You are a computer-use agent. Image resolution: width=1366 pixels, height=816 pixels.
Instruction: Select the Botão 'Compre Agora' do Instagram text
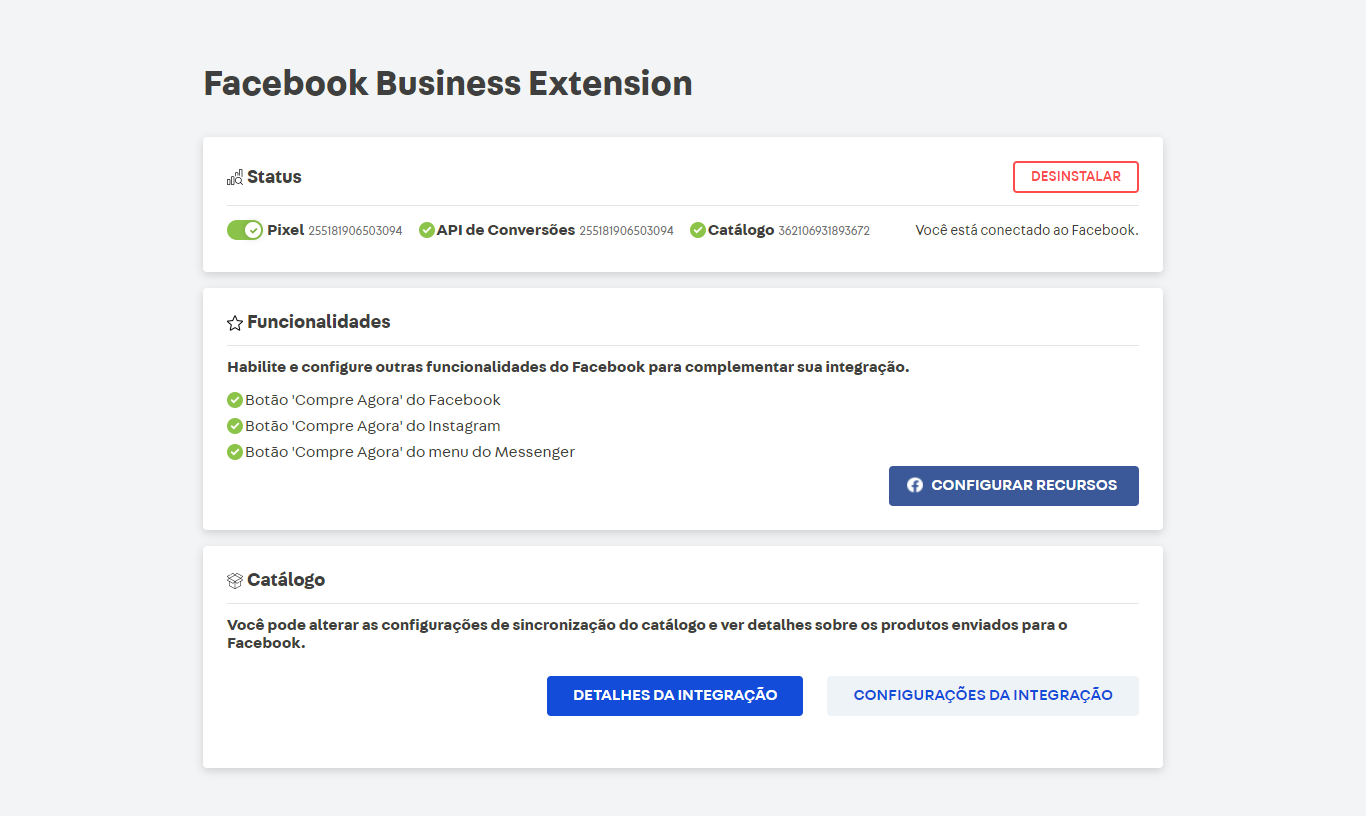pyautogui.click(x=372, y=426)
